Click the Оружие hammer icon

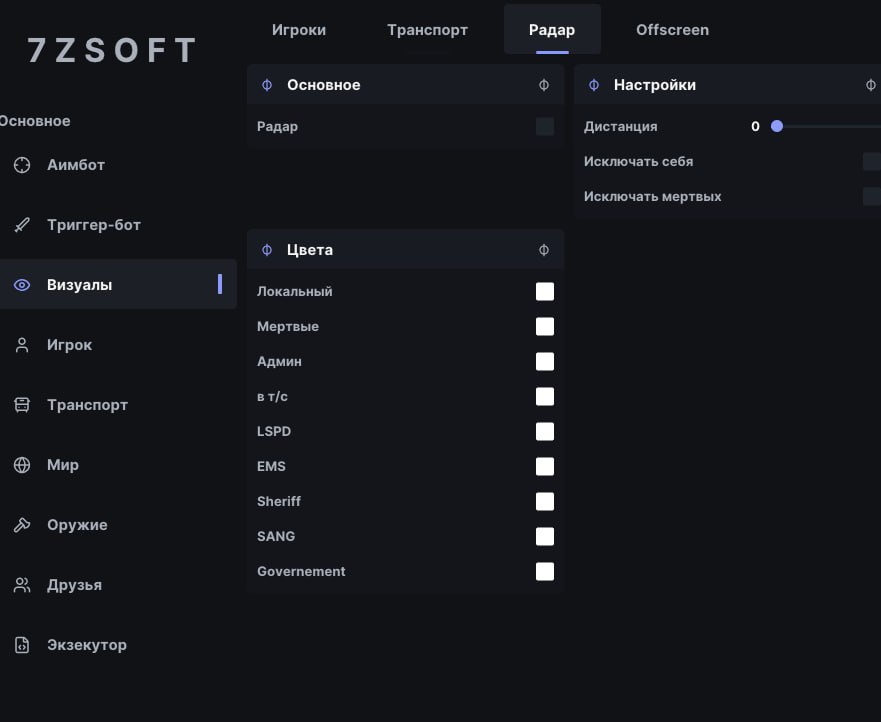(22, 525)
